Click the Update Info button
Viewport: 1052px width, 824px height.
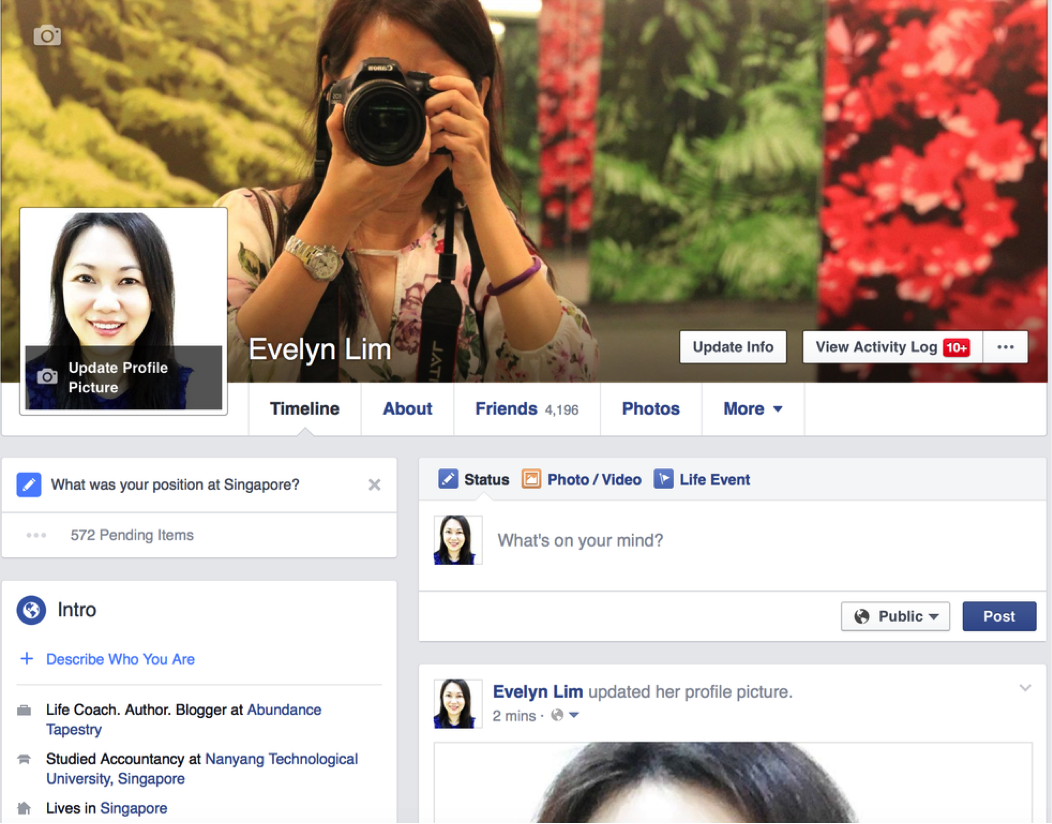(x=733, y=347)
